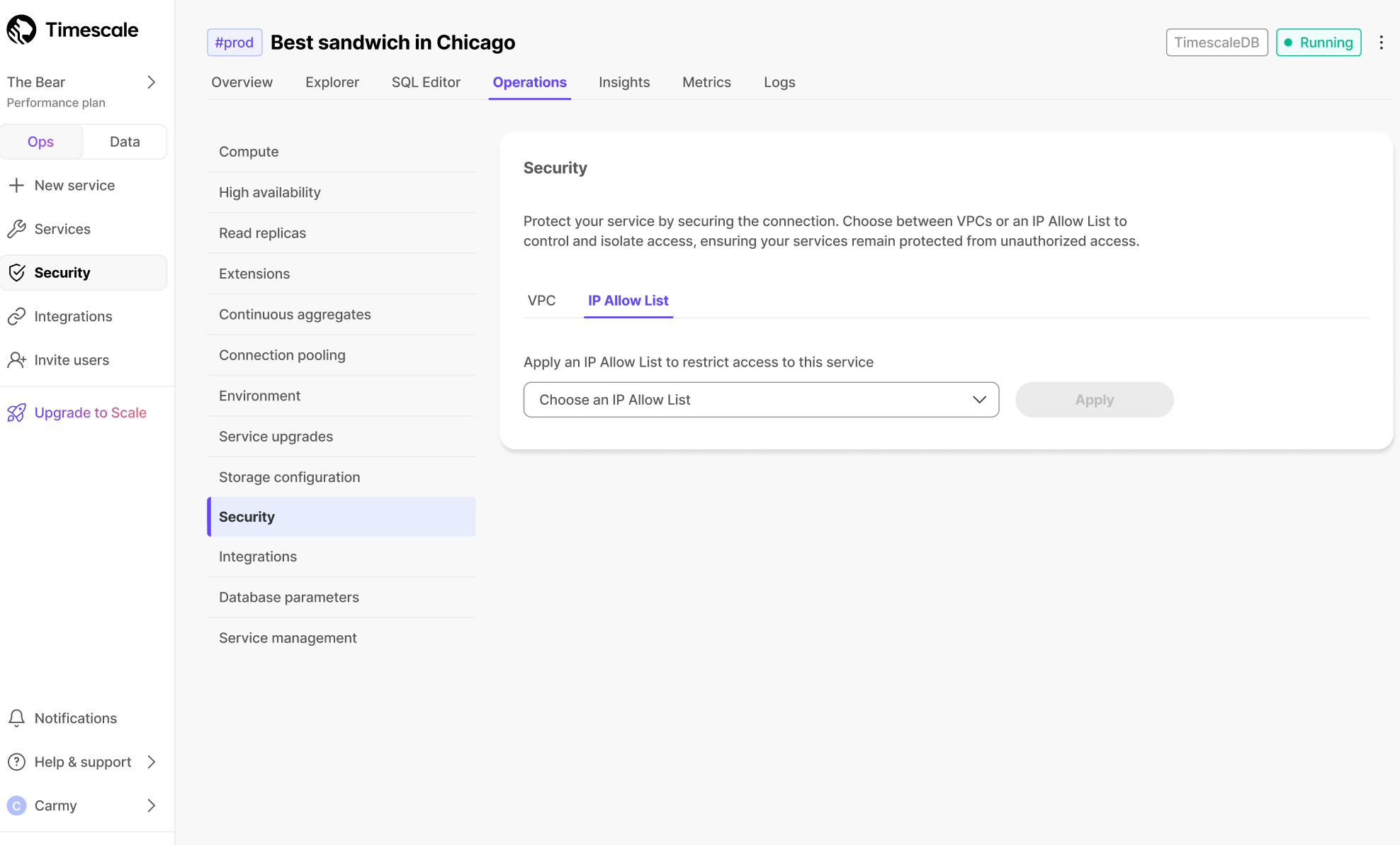Open Database parameters section

[x=341, y=598]
